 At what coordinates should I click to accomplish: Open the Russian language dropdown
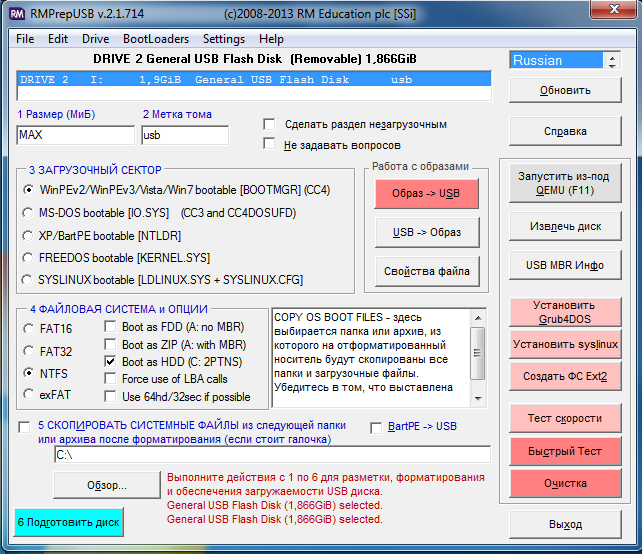click(x=565, y=60)
